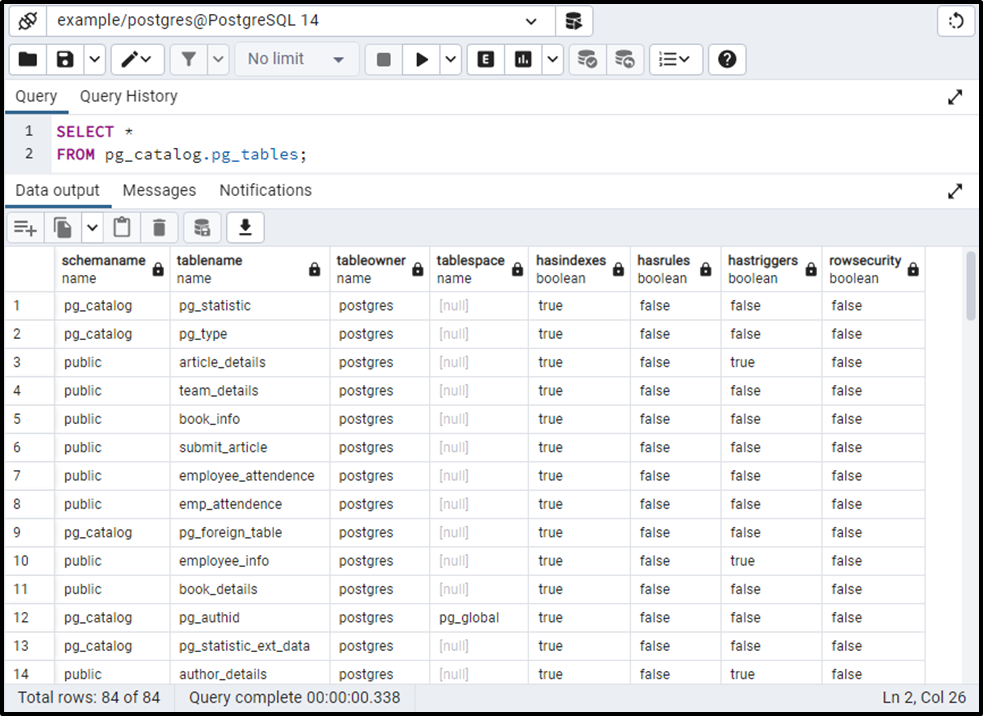
Task: Add a new row to the grid
Action: pyautogui.click(x=24, y=227)
